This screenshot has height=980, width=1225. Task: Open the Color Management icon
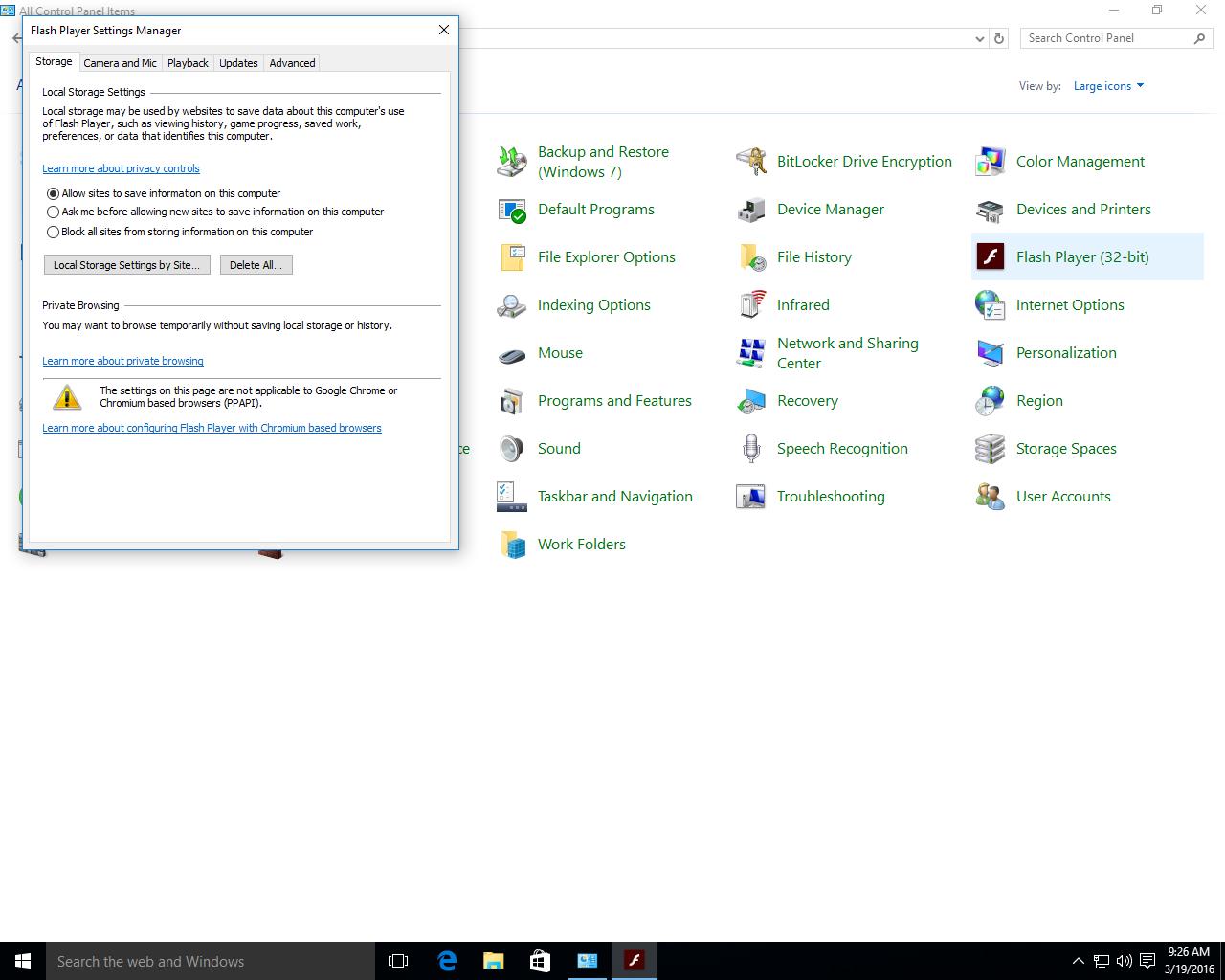tap(990, 162)
